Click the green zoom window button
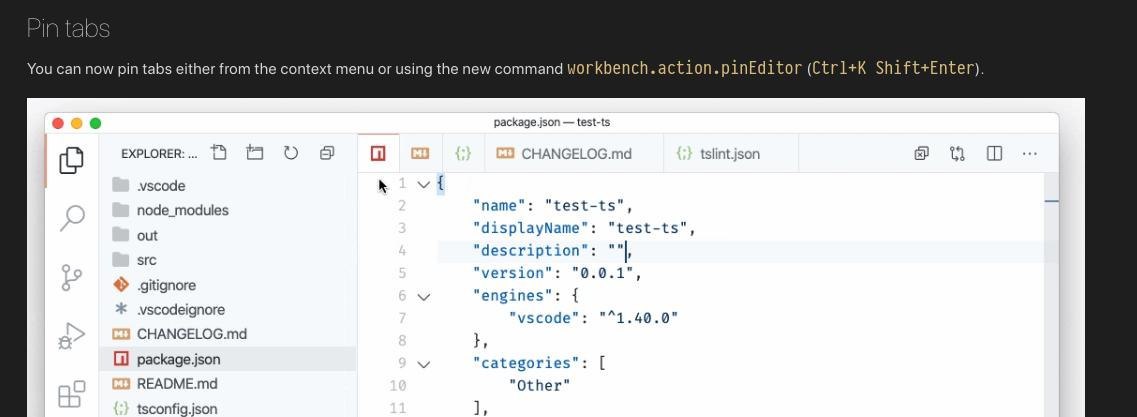 click(95, 123)
